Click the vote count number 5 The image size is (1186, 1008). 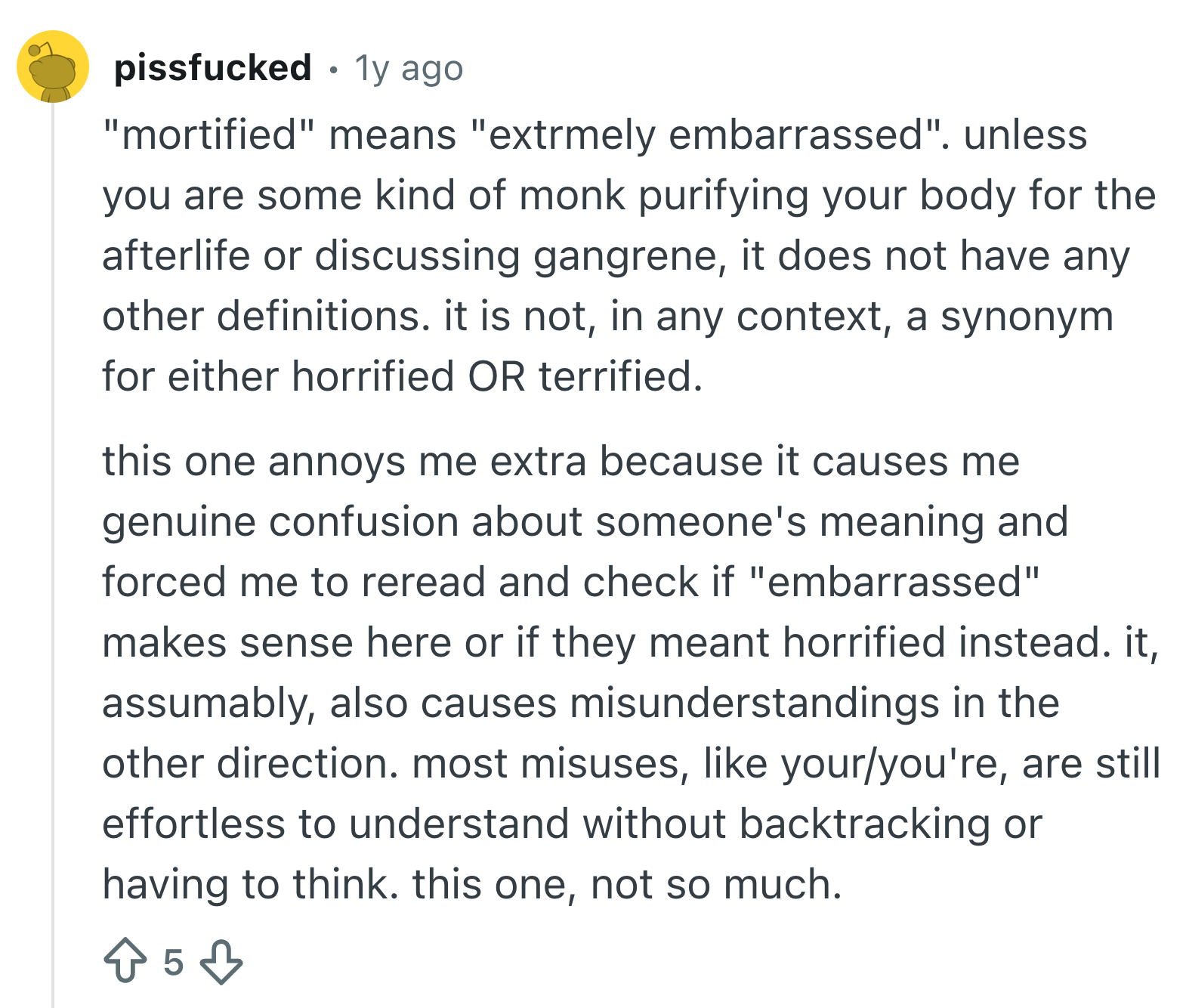point(173,962)
